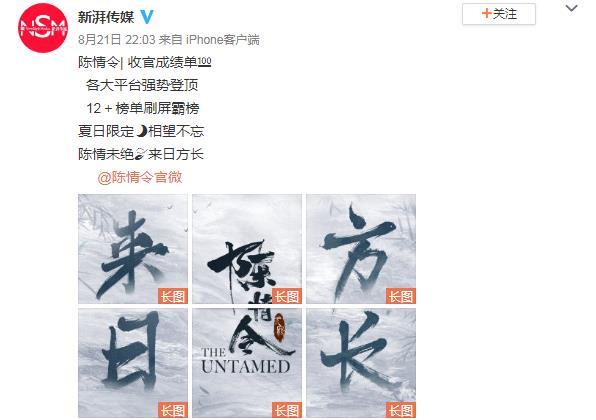Open The Untamed logo thumbnail
Screen dimensions: 596x420
pyautogui.click(x=247, y=363)
